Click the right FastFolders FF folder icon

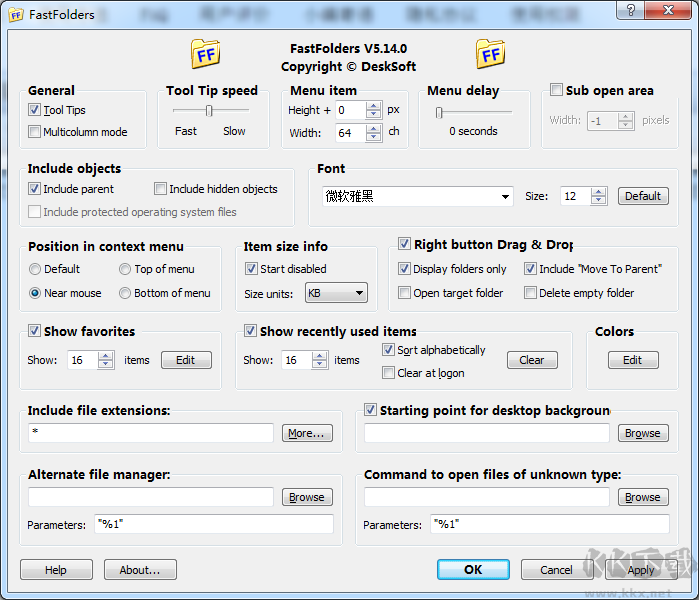point(490,54)
